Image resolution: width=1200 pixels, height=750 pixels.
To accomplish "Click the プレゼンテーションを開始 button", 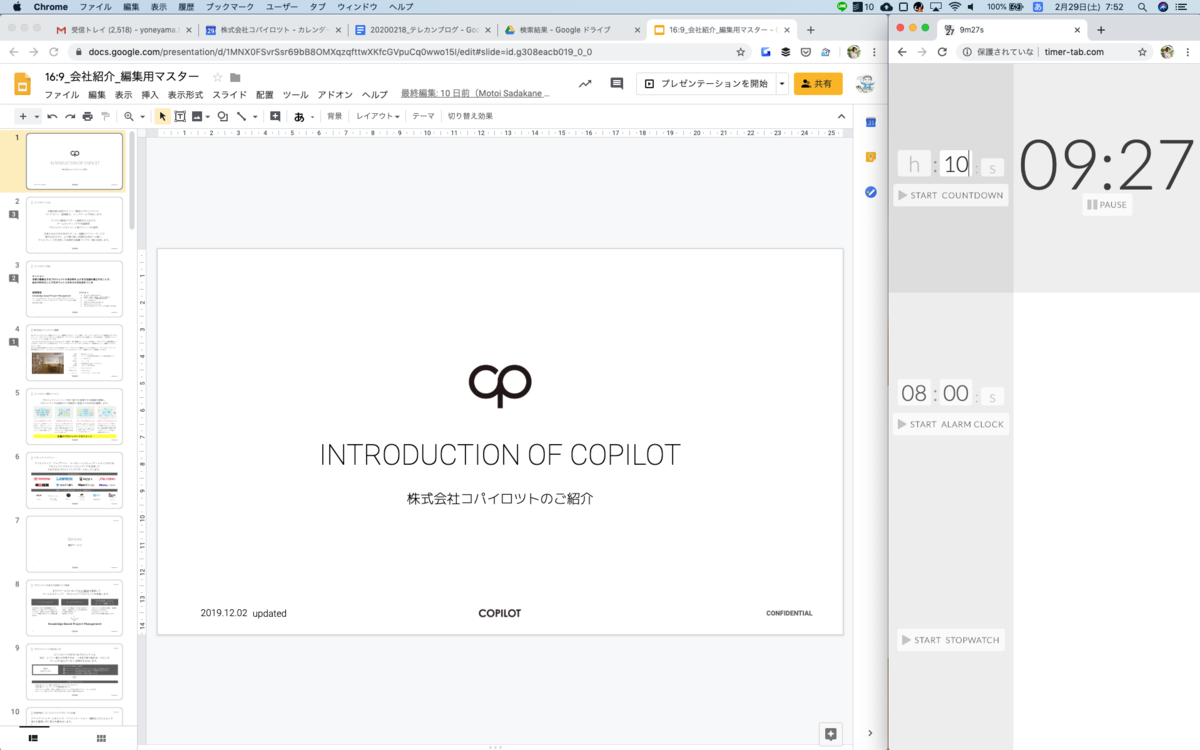I will [x=706, y=84].
